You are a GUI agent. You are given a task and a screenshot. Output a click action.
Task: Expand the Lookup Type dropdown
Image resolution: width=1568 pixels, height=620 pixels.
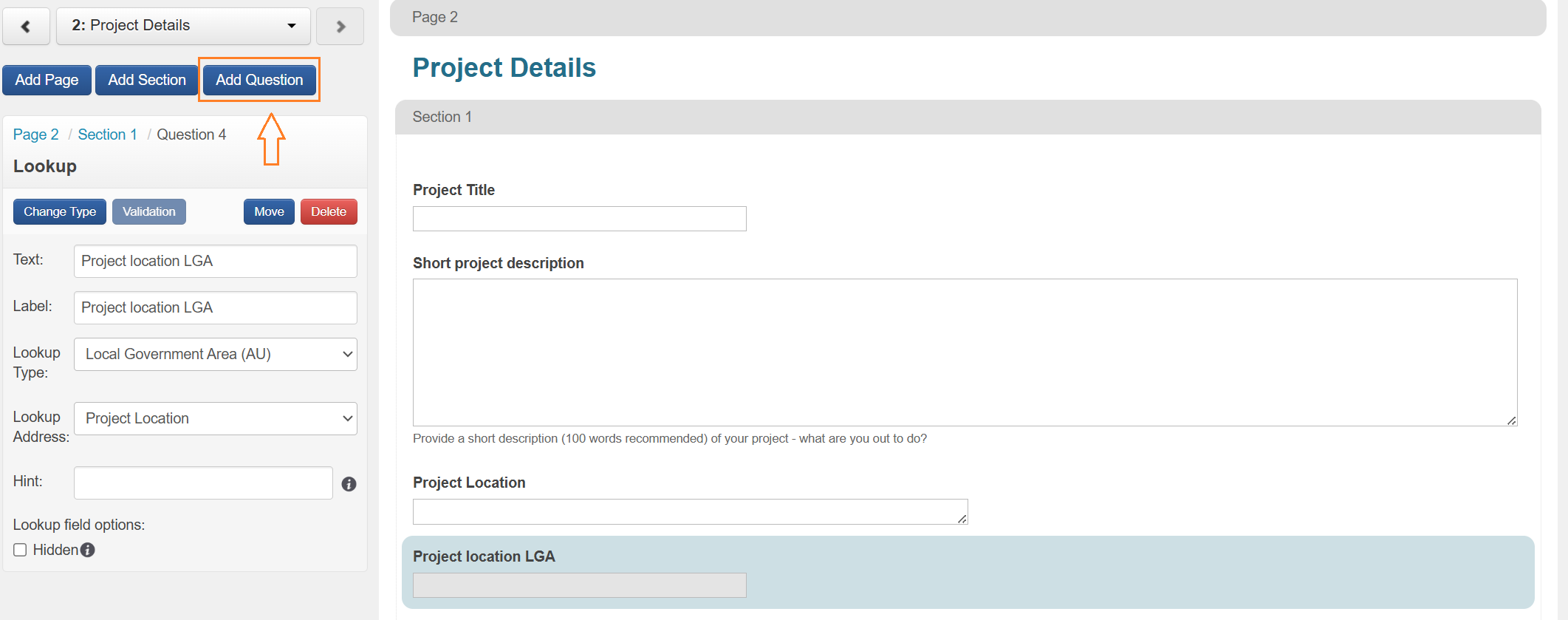[x=216, y=354]
